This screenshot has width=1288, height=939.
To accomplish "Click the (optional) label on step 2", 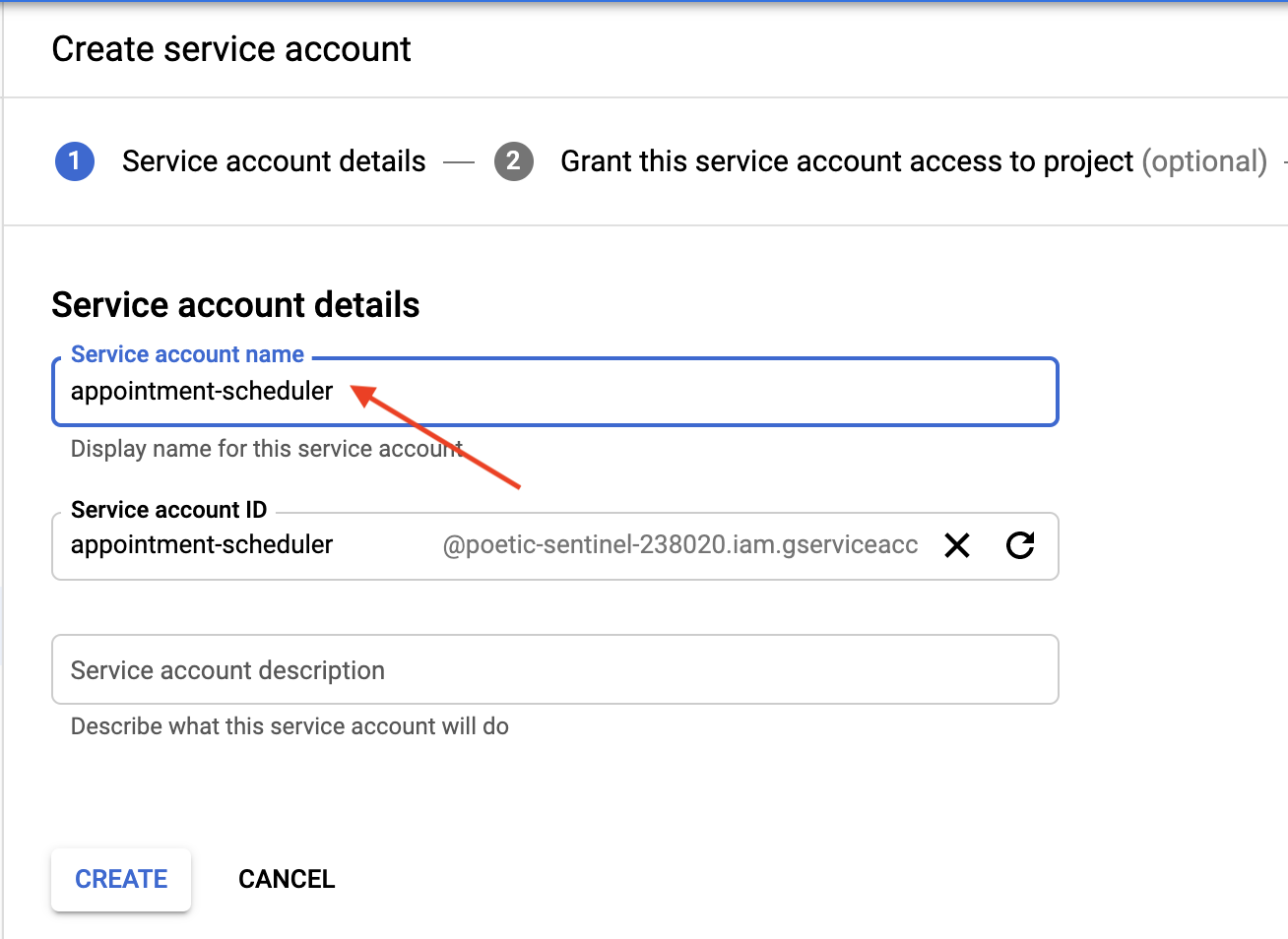I will [1204, 161].
